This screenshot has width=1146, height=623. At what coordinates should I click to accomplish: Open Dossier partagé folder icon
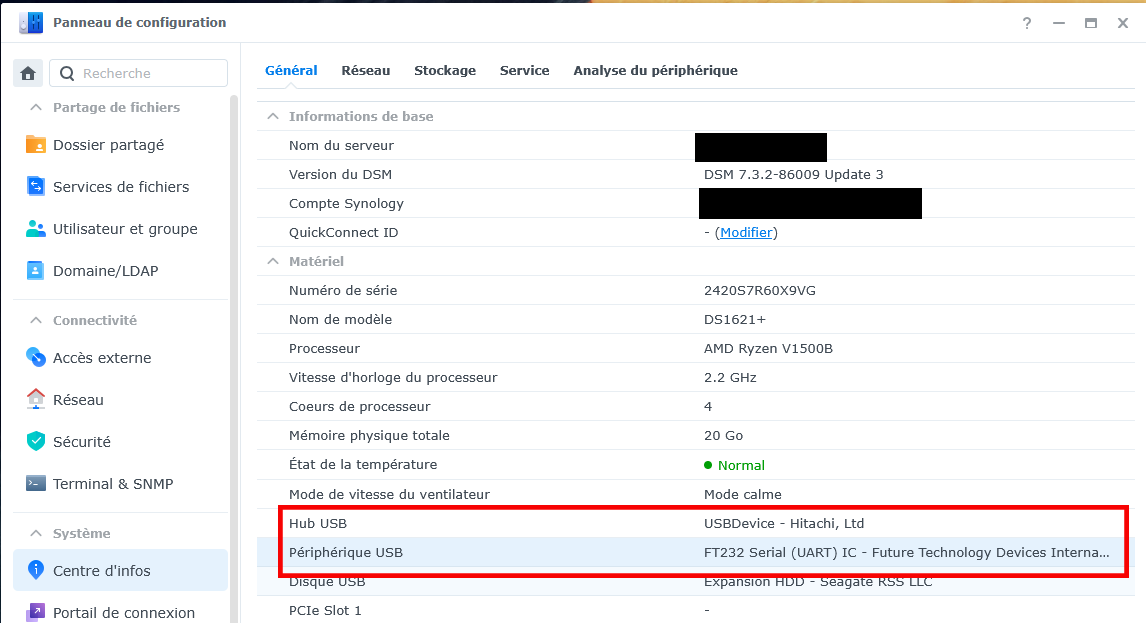tap(35, 145)
